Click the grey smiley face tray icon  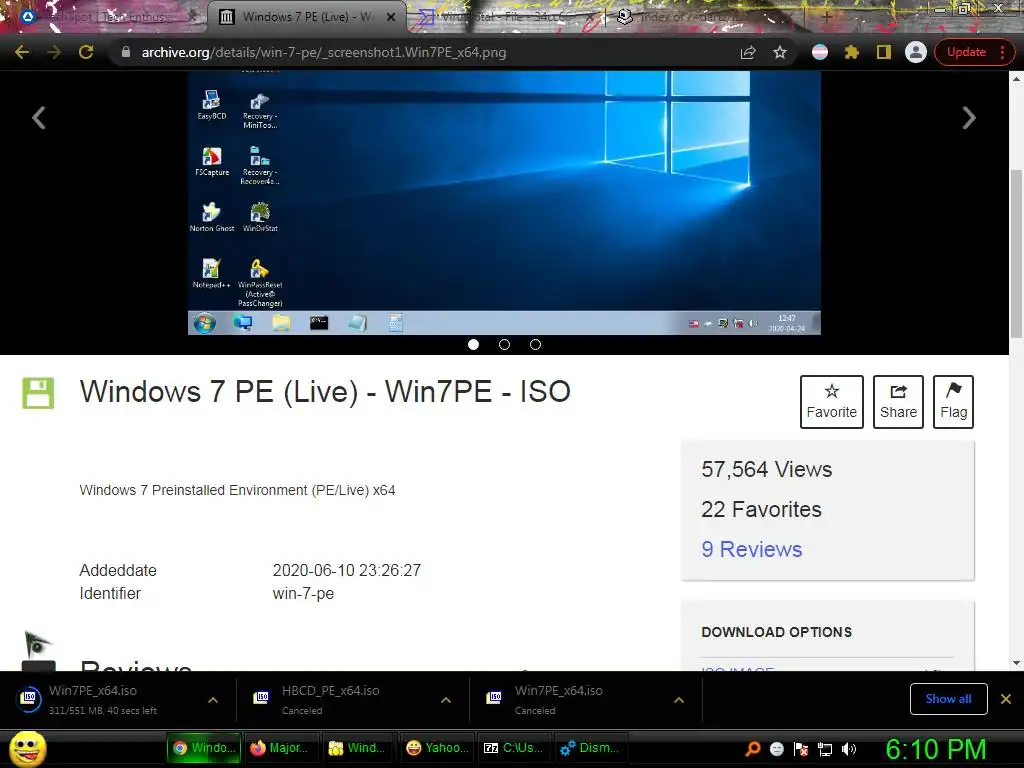coord(776,749)
